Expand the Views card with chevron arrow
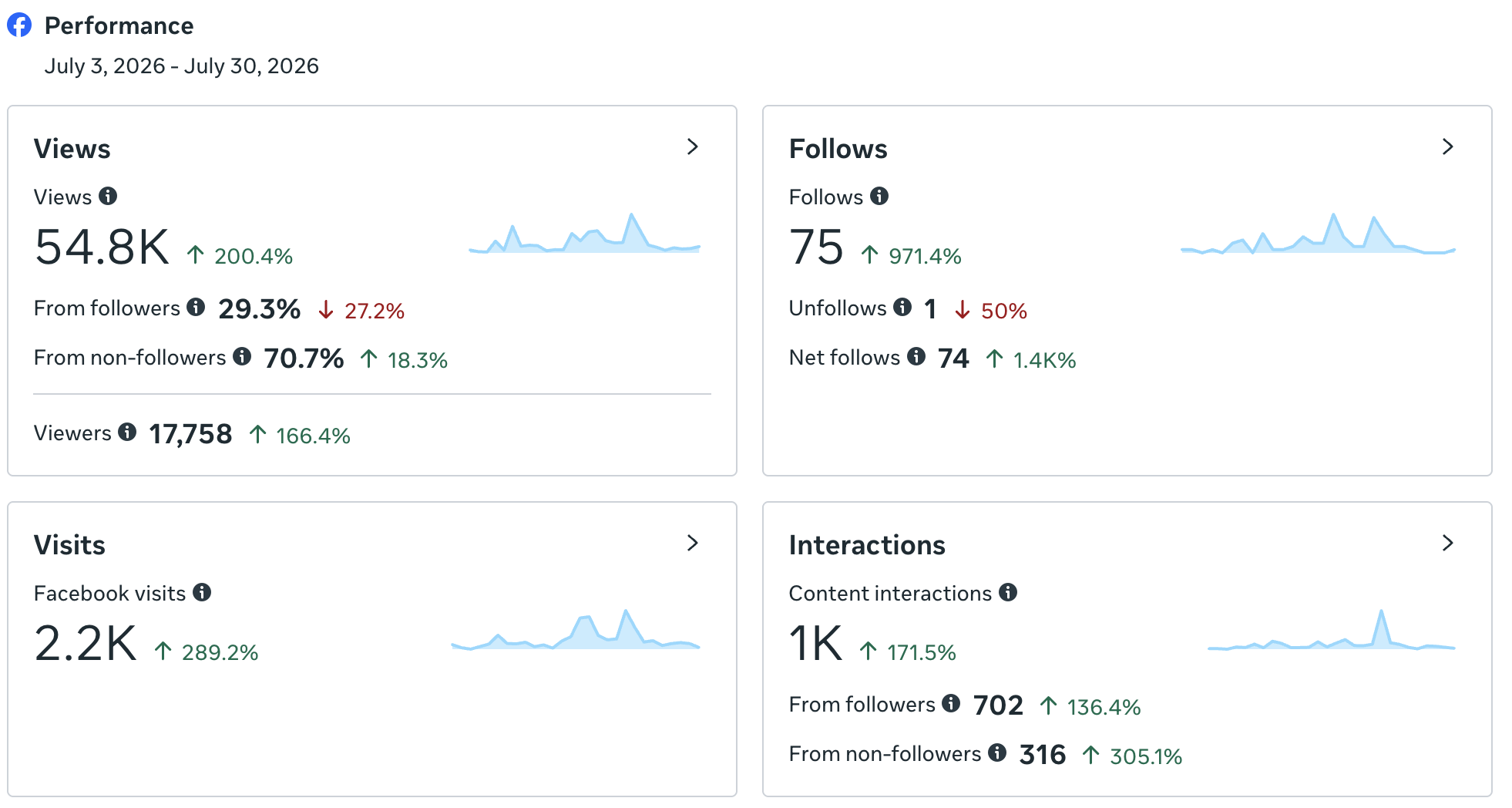The width and height of the screenshot is (1512, 808). click(x=693, y=146)
